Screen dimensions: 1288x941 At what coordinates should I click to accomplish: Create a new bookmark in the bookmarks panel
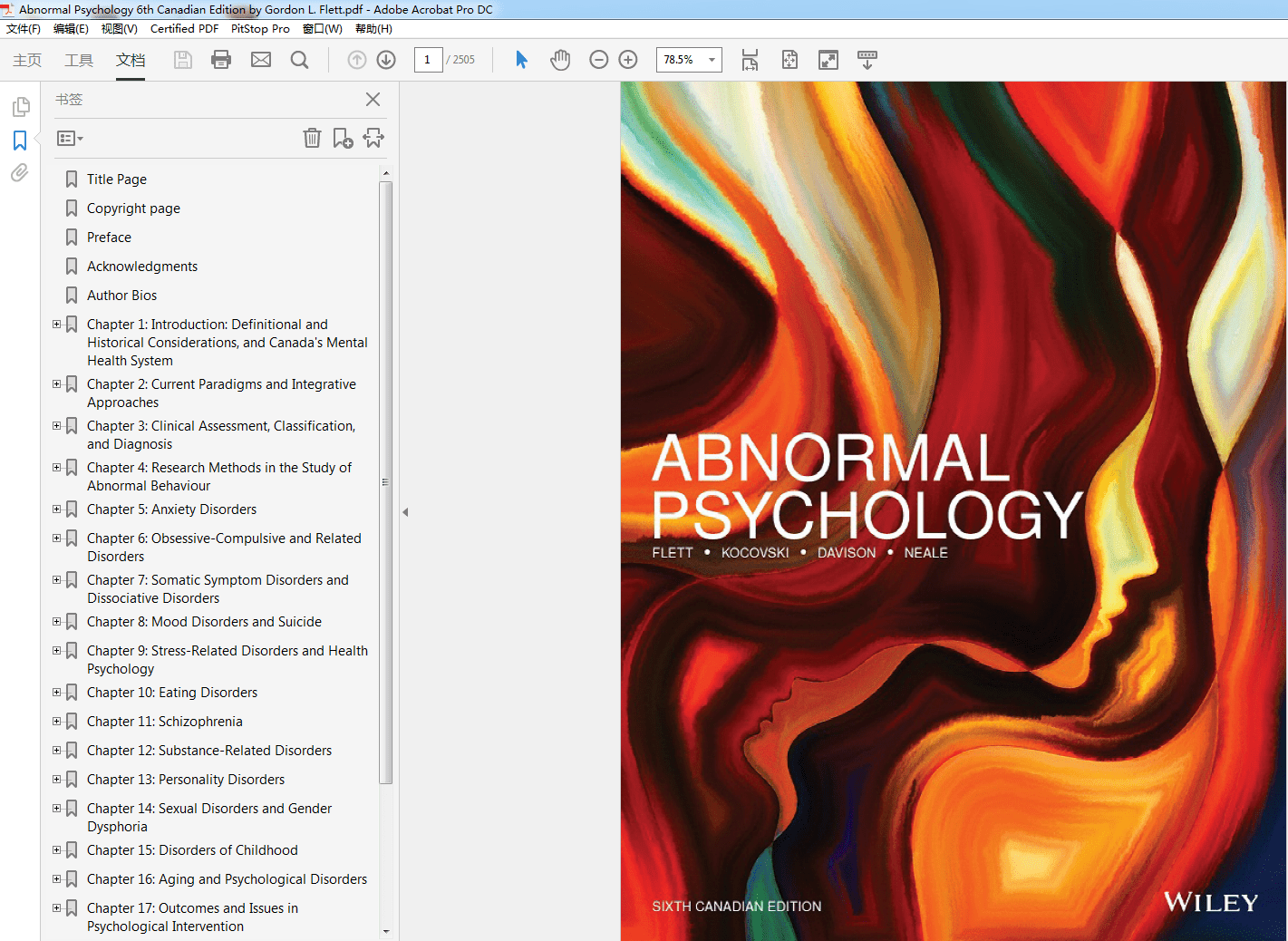pyautogui.click(x=343, y=138)
